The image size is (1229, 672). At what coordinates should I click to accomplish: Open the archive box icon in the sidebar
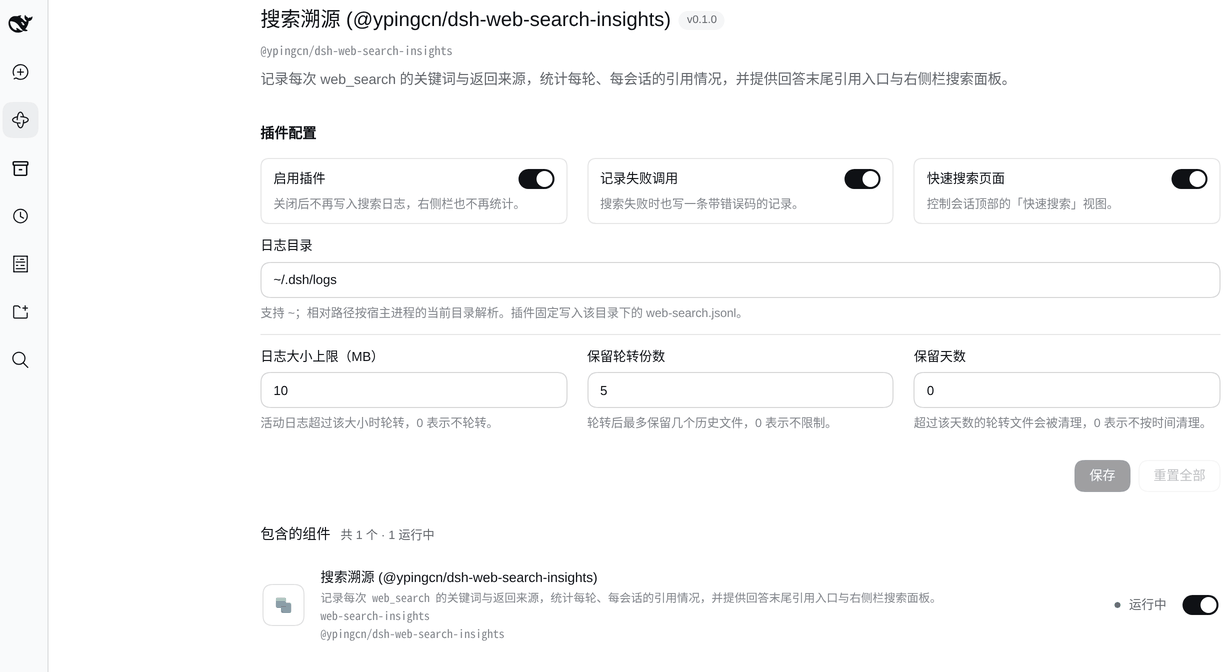(20, 168)
